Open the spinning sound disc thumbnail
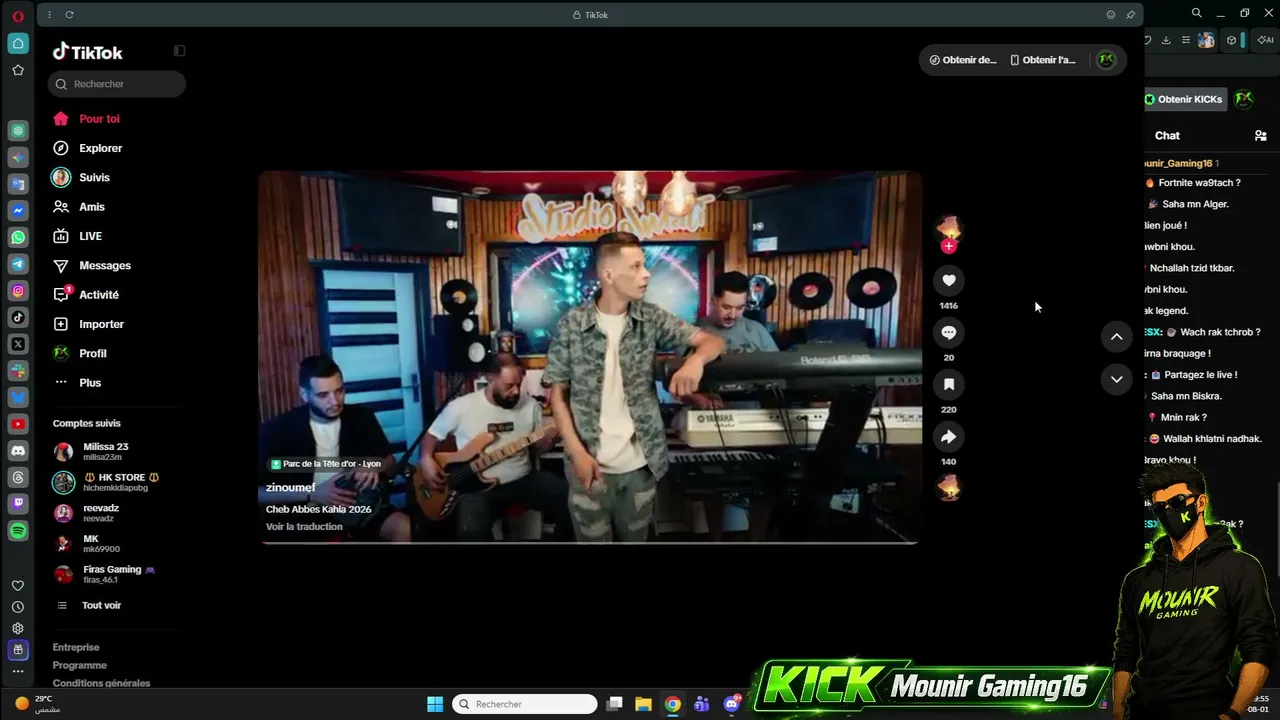The width and height of the screenshot is (1280, 720). pos(949,488)
